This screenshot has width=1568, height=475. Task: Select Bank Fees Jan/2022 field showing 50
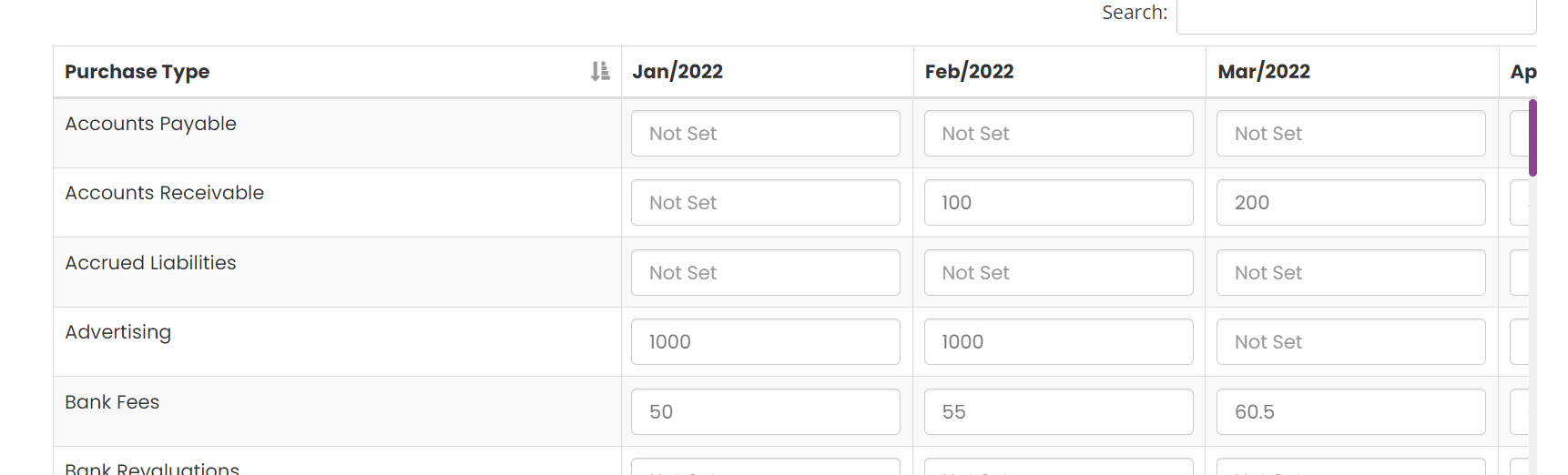(x=766, y=411)
